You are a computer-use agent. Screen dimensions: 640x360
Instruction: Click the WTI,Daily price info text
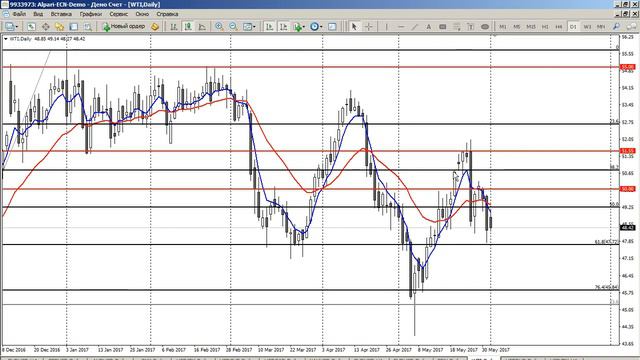(x=47, y=39)
